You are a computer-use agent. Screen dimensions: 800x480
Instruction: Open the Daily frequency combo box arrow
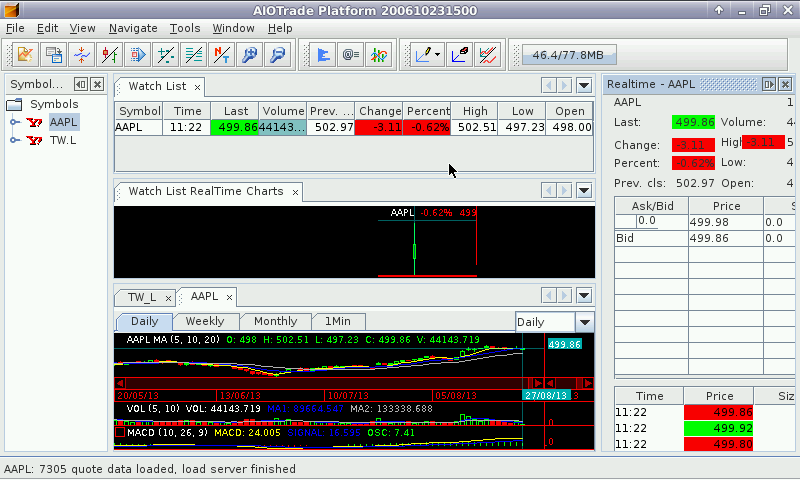[x=585, y=322]
